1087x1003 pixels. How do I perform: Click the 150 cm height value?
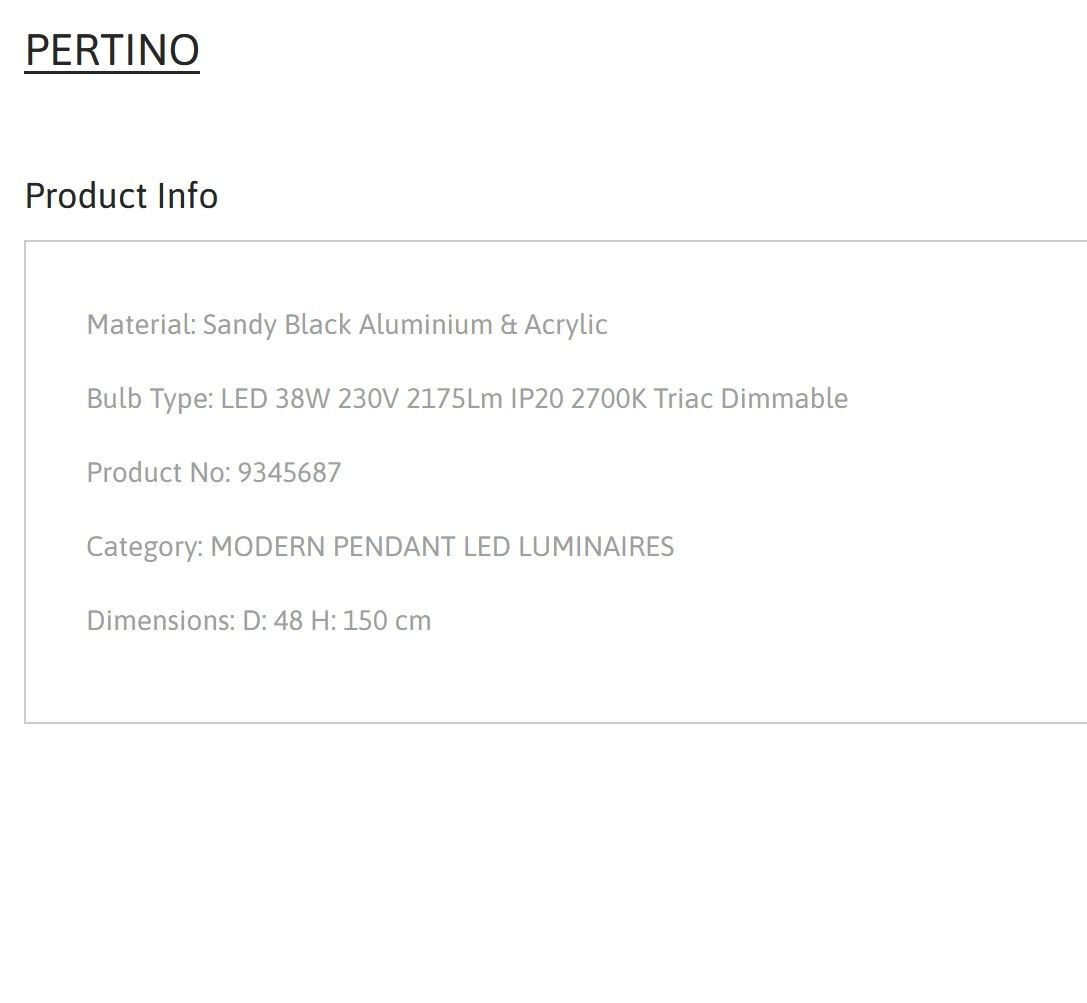pos(387,621)
